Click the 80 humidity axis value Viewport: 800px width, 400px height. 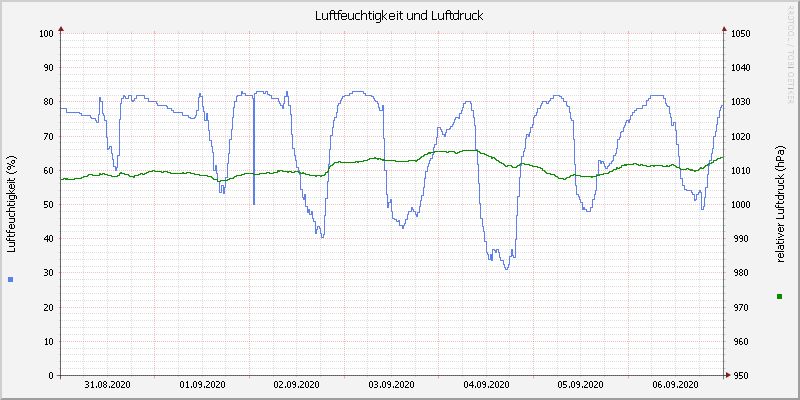pyautogui.click(x=48, y=102)
